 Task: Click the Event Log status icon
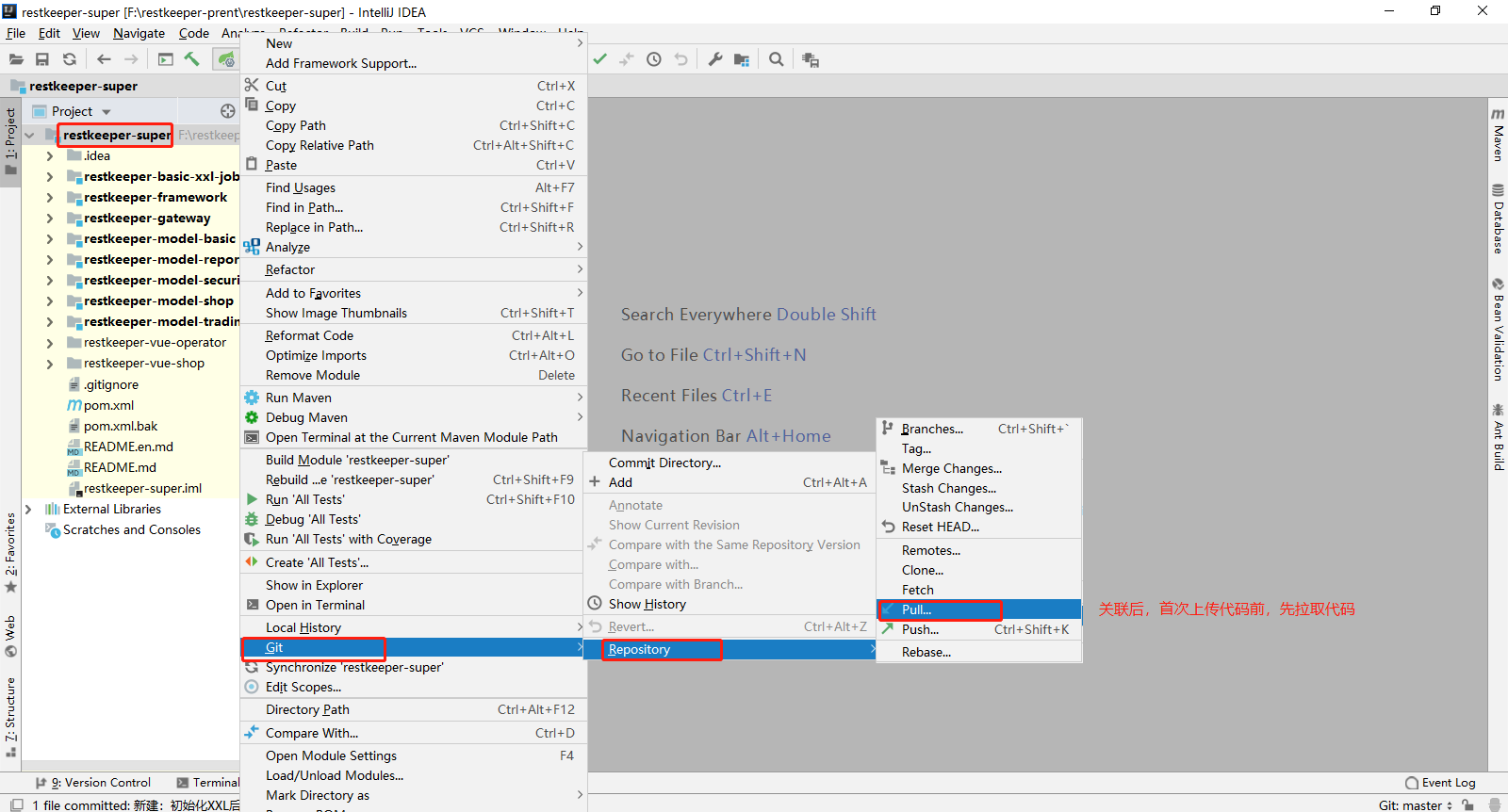click(x=1440, y=783)
